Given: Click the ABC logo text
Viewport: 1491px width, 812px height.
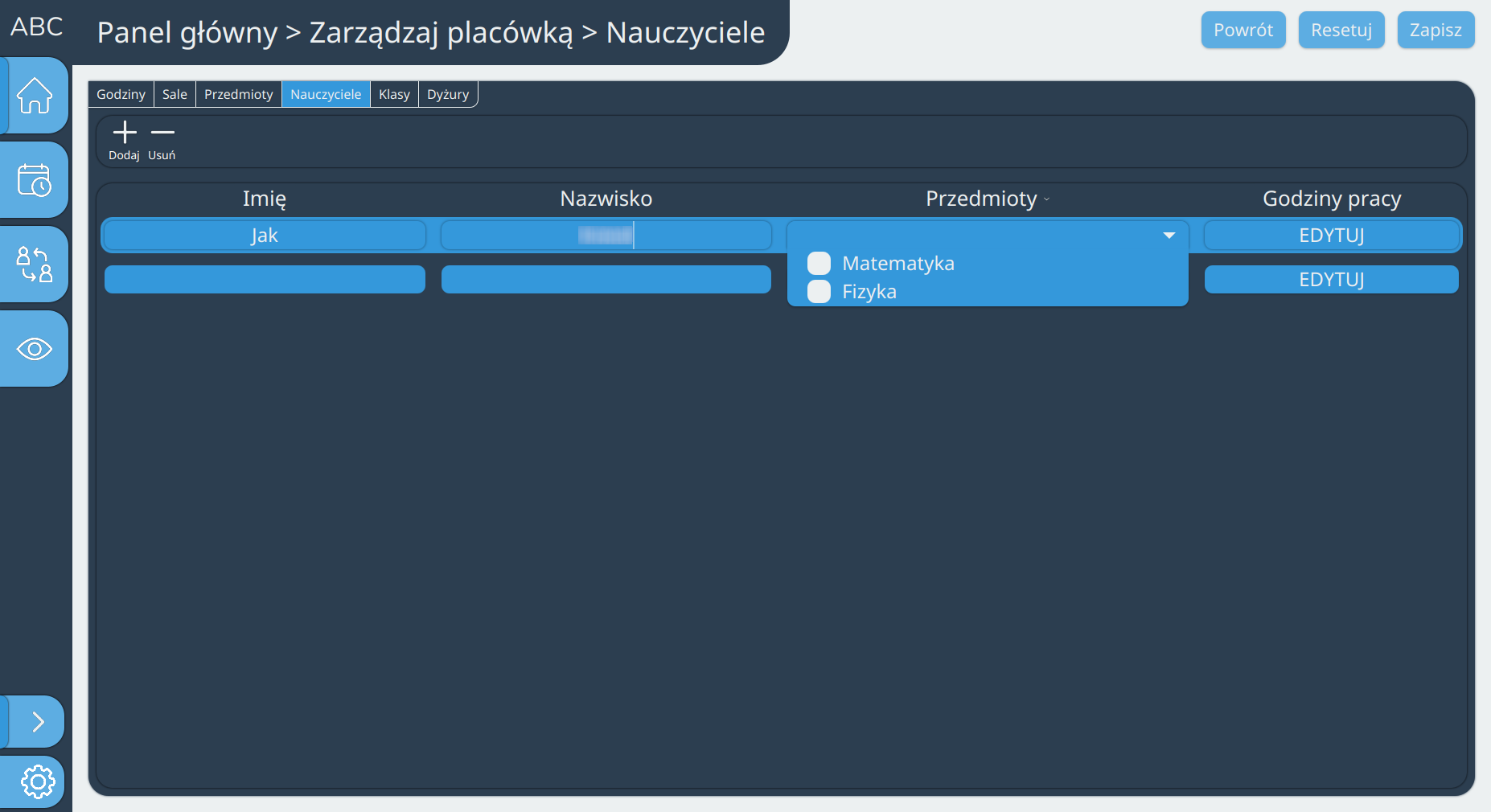Looking at the screenshot, I should [36, 27].
